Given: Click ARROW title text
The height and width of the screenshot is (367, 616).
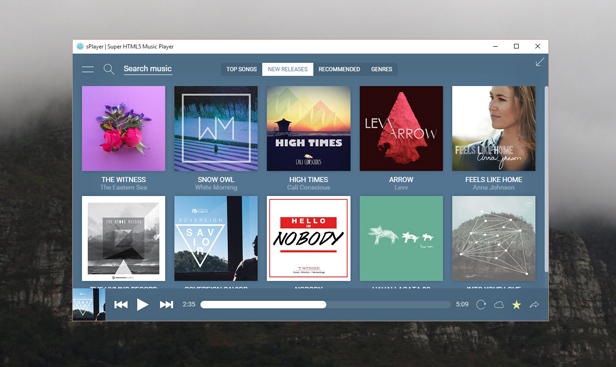Looking at the screenshot, I should coord(401,180).
